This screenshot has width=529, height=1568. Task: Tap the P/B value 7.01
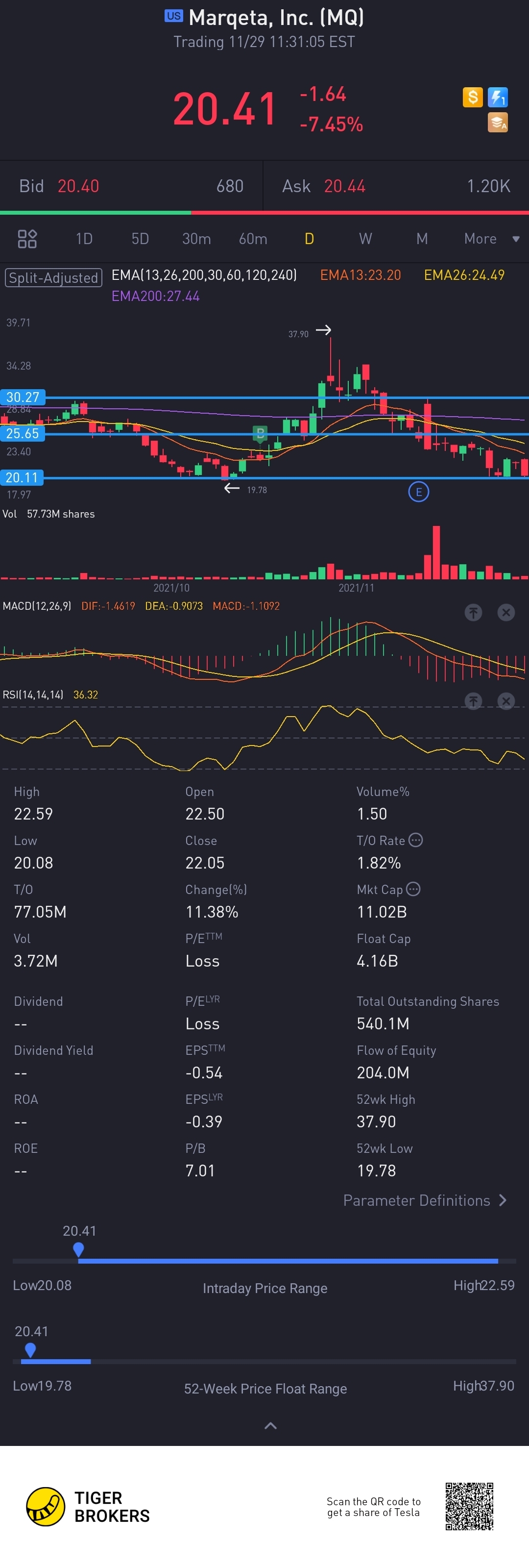pyautogui.click(x=200, y=1170)
